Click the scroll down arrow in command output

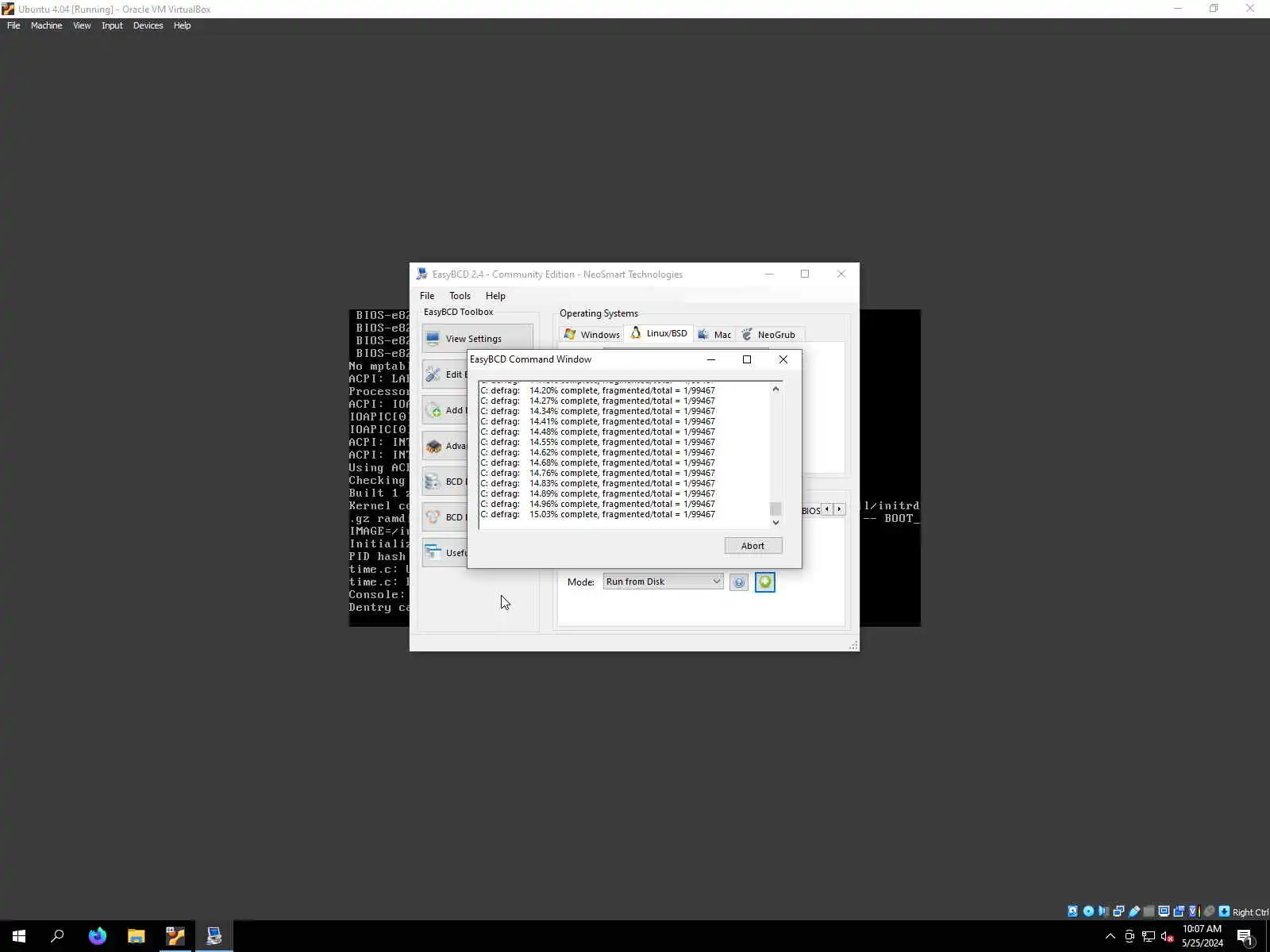[775, 522]
